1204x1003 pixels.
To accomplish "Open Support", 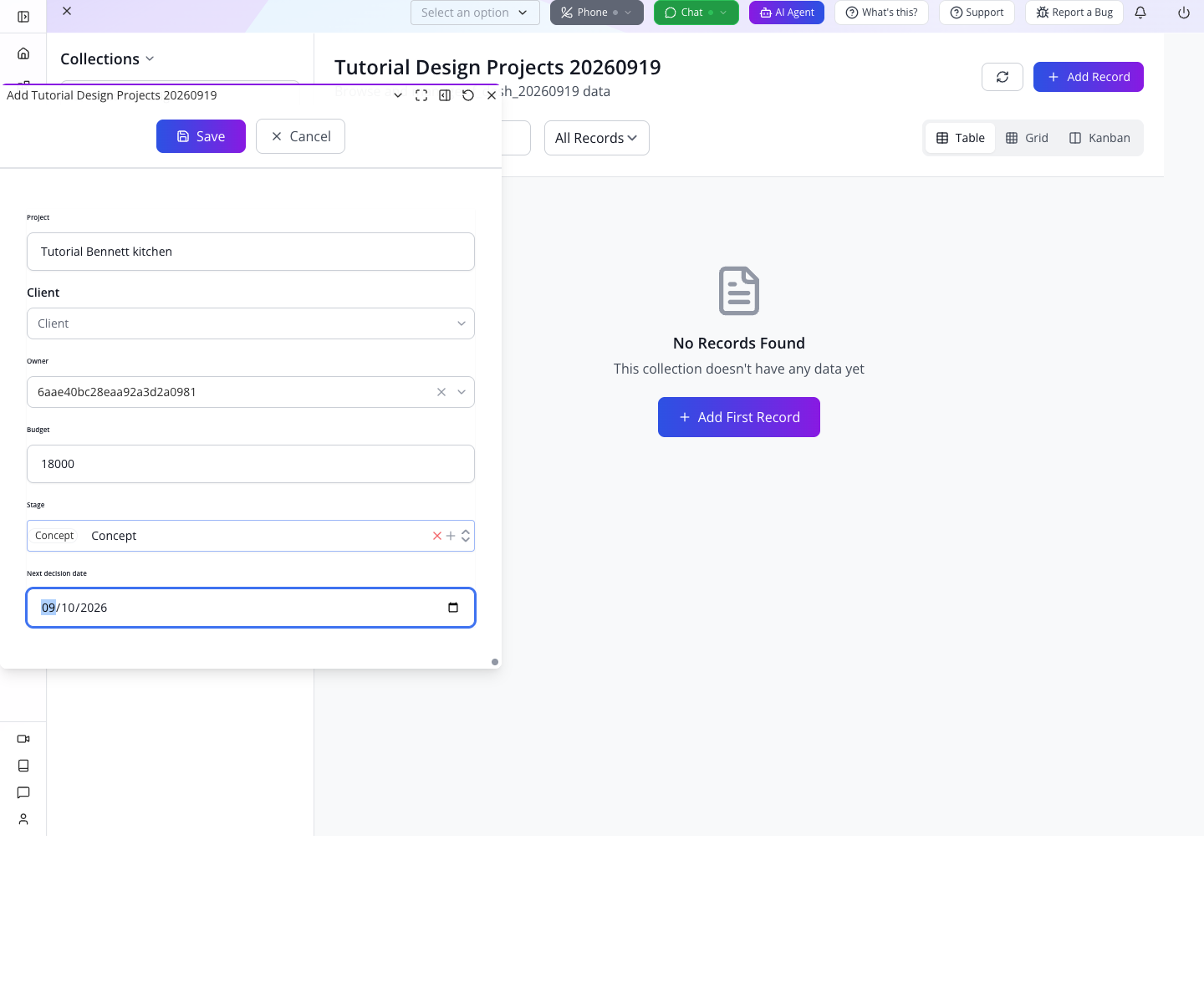I will point(977,13).
